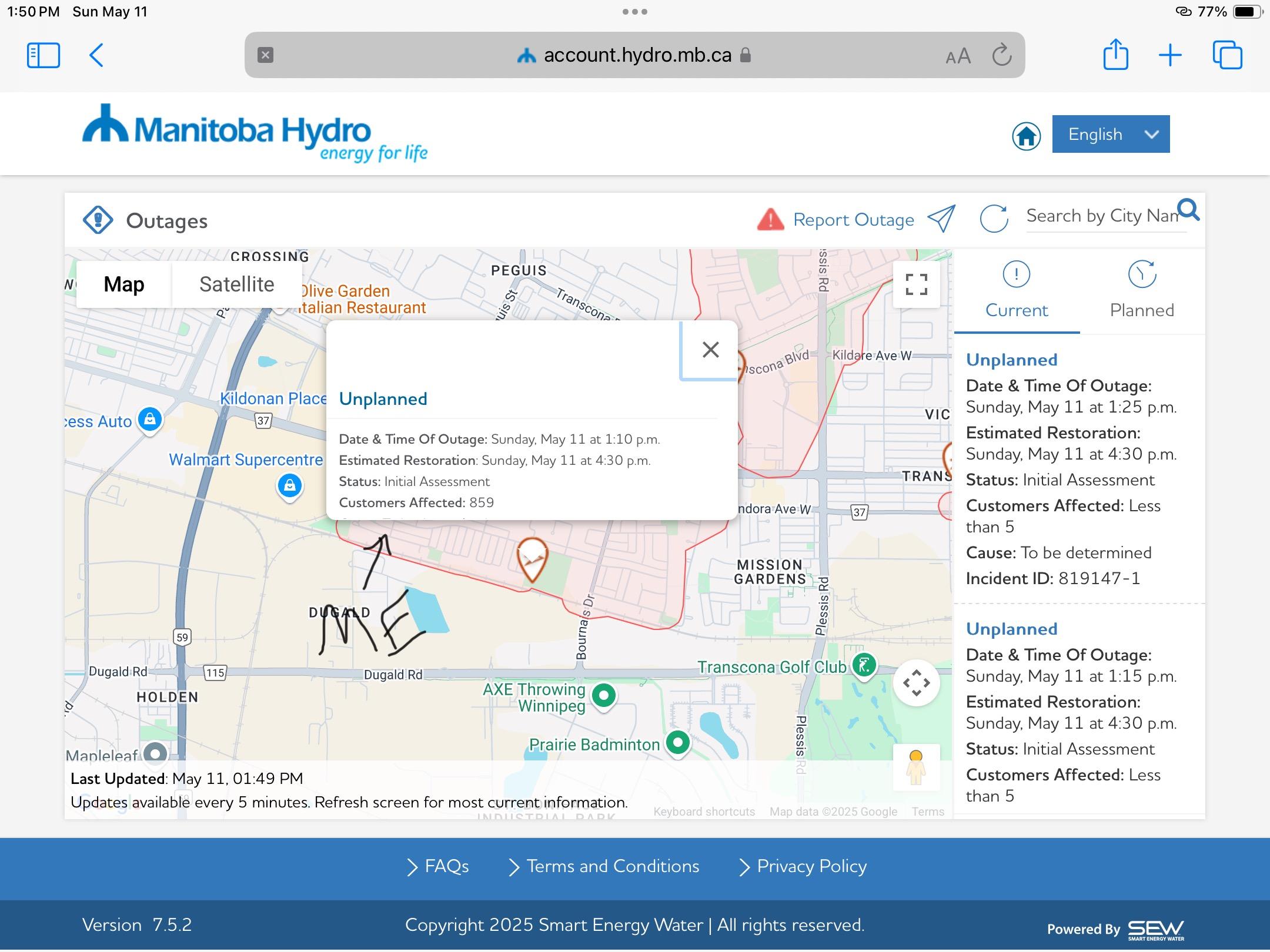Open map Terms link
The width and height of the screenshot is (1270, 952).
click(928, 812)
